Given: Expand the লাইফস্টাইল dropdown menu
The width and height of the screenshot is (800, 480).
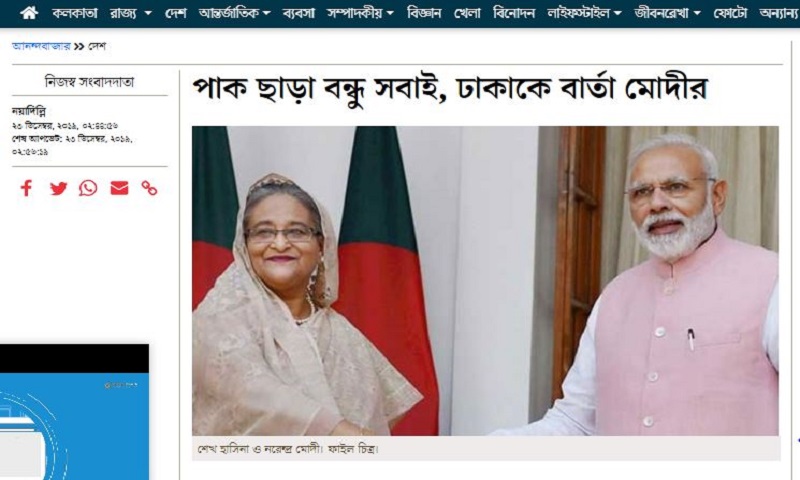Looking at the screenshot, I should [584, 13].
